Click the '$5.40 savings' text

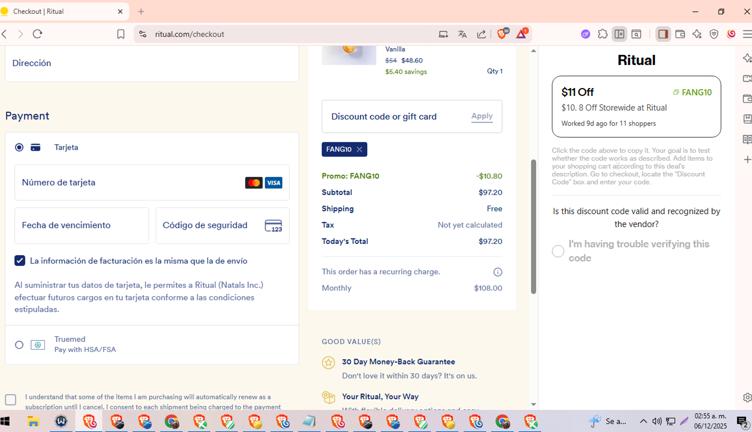(406, 71)
